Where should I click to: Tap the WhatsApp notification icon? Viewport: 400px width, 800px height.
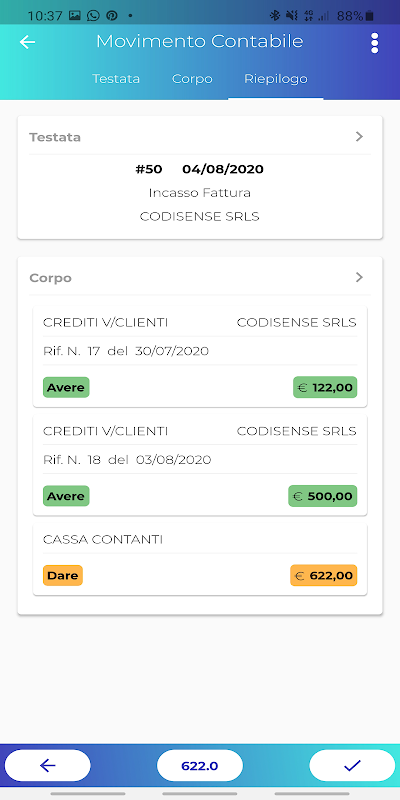[x=93, y=15]
